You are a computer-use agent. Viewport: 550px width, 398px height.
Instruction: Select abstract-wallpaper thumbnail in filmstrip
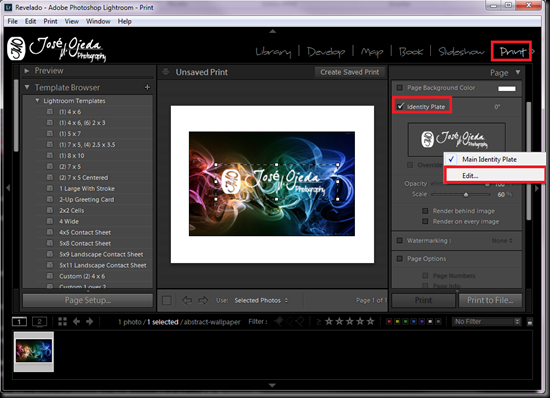pos(34,351)
